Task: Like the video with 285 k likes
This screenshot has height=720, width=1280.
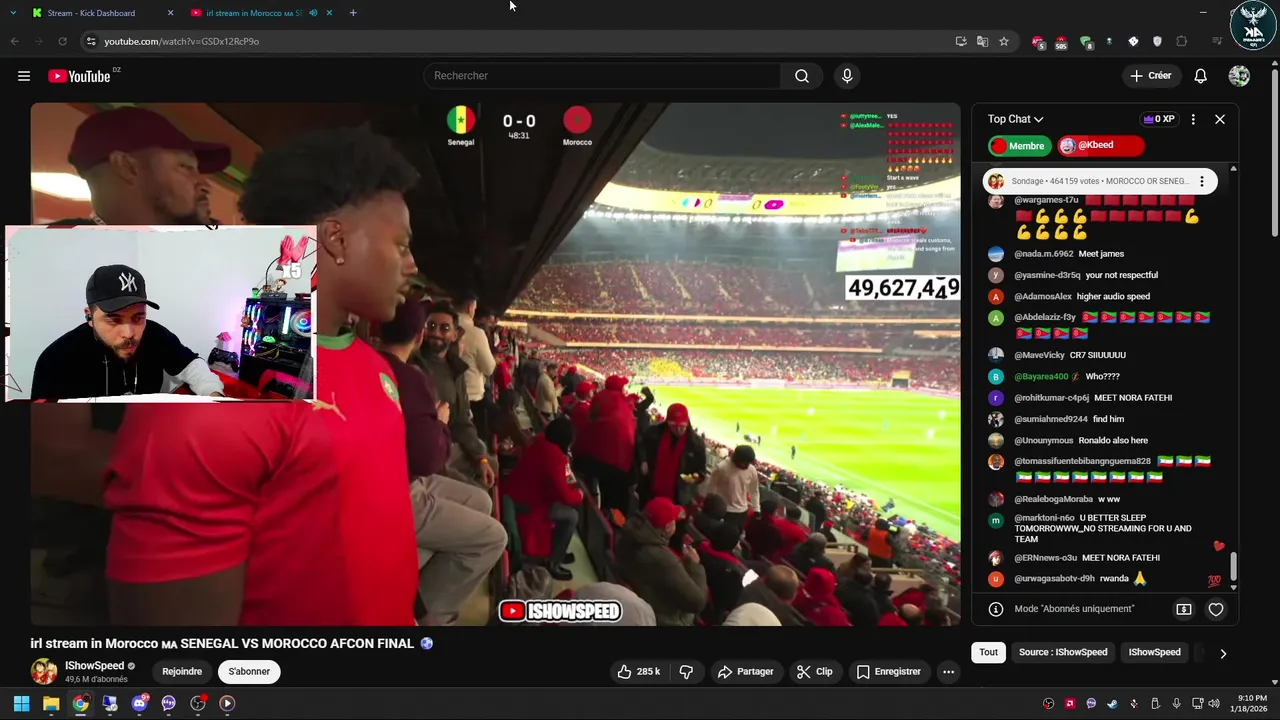Action: coord(638,672)
